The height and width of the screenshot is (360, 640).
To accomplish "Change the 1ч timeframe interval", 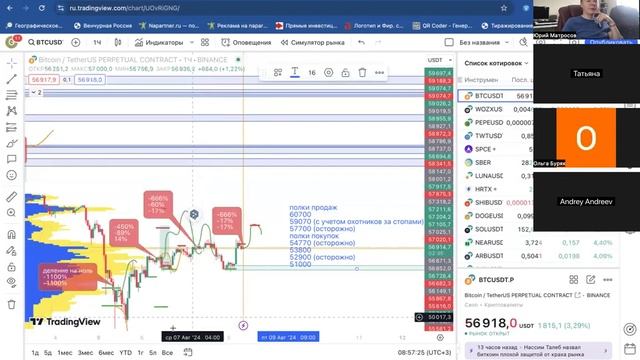I will coord(97,42).
